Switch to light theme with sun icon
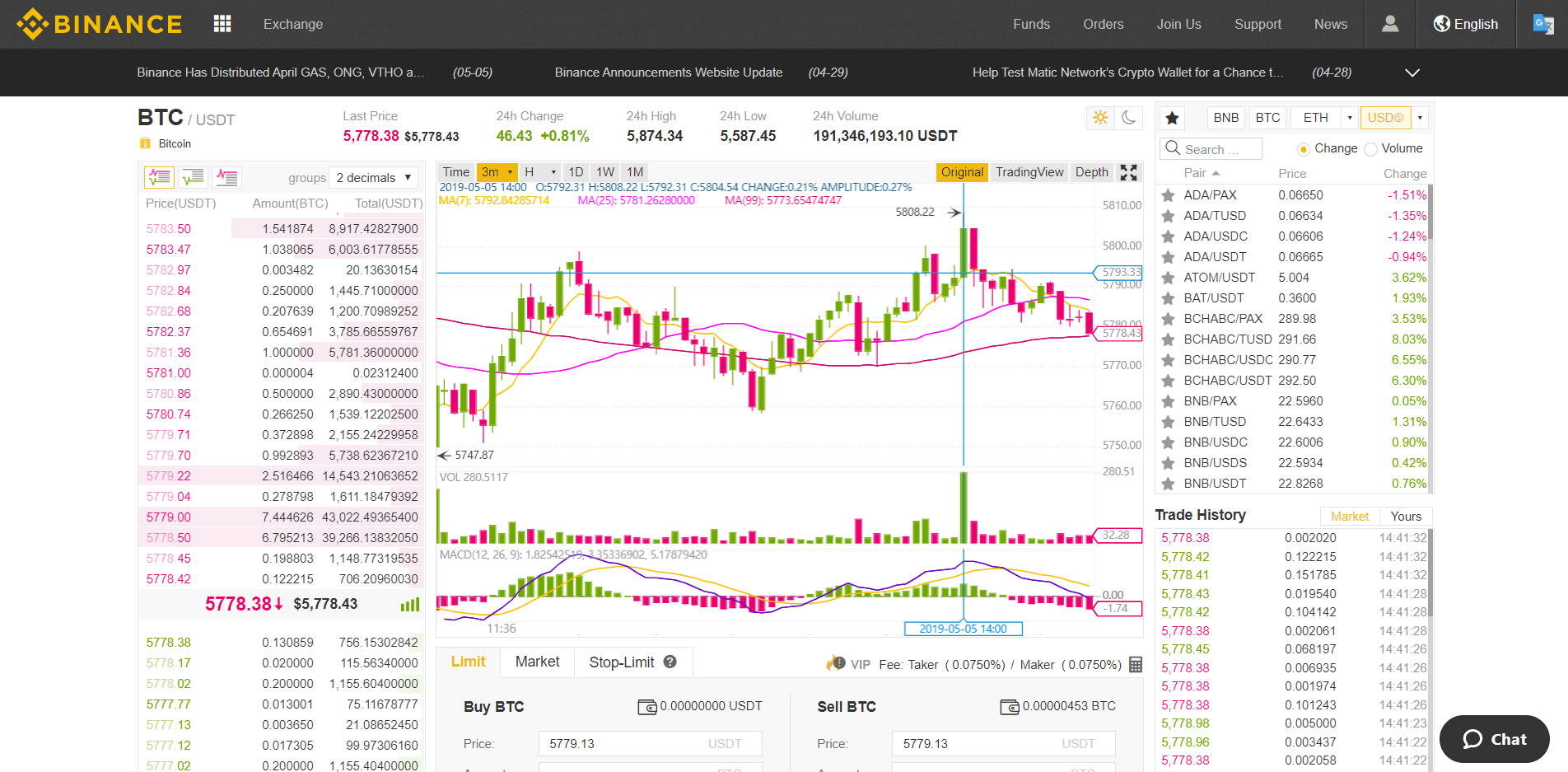1568x772 pixels. point(1100,118)
